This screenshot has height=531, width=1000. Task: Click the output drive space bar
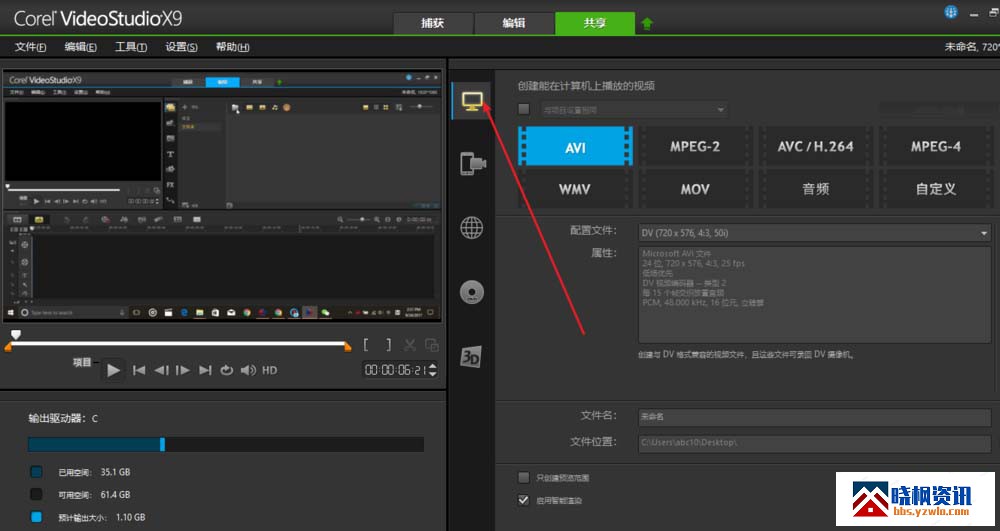pos(226,444)
